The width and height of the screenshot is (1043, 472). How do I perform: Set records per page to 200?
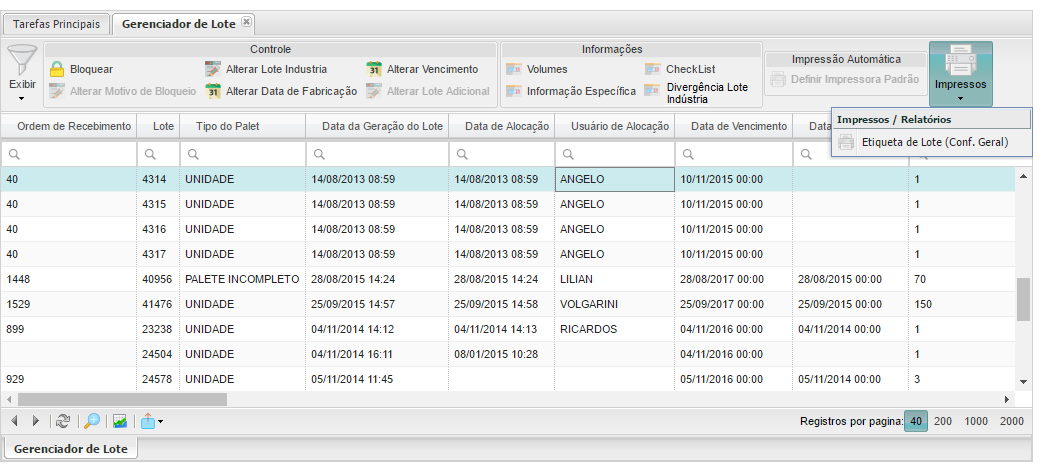[943, 421]
